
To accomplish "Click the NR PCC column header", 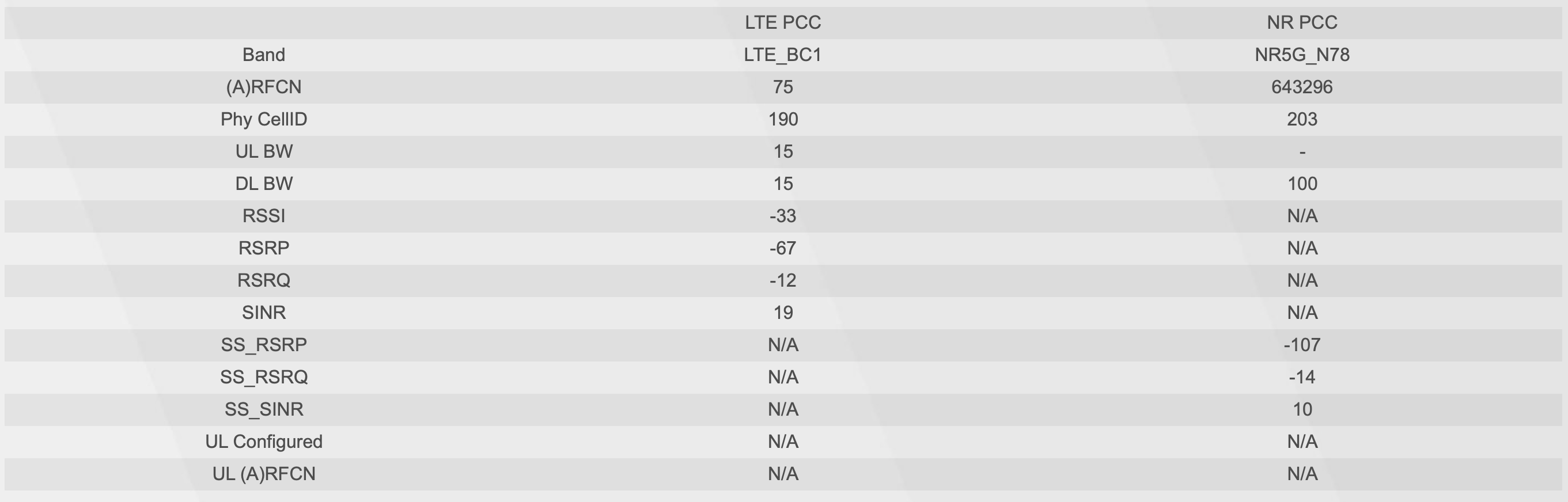I will (x=1302, y=22).
